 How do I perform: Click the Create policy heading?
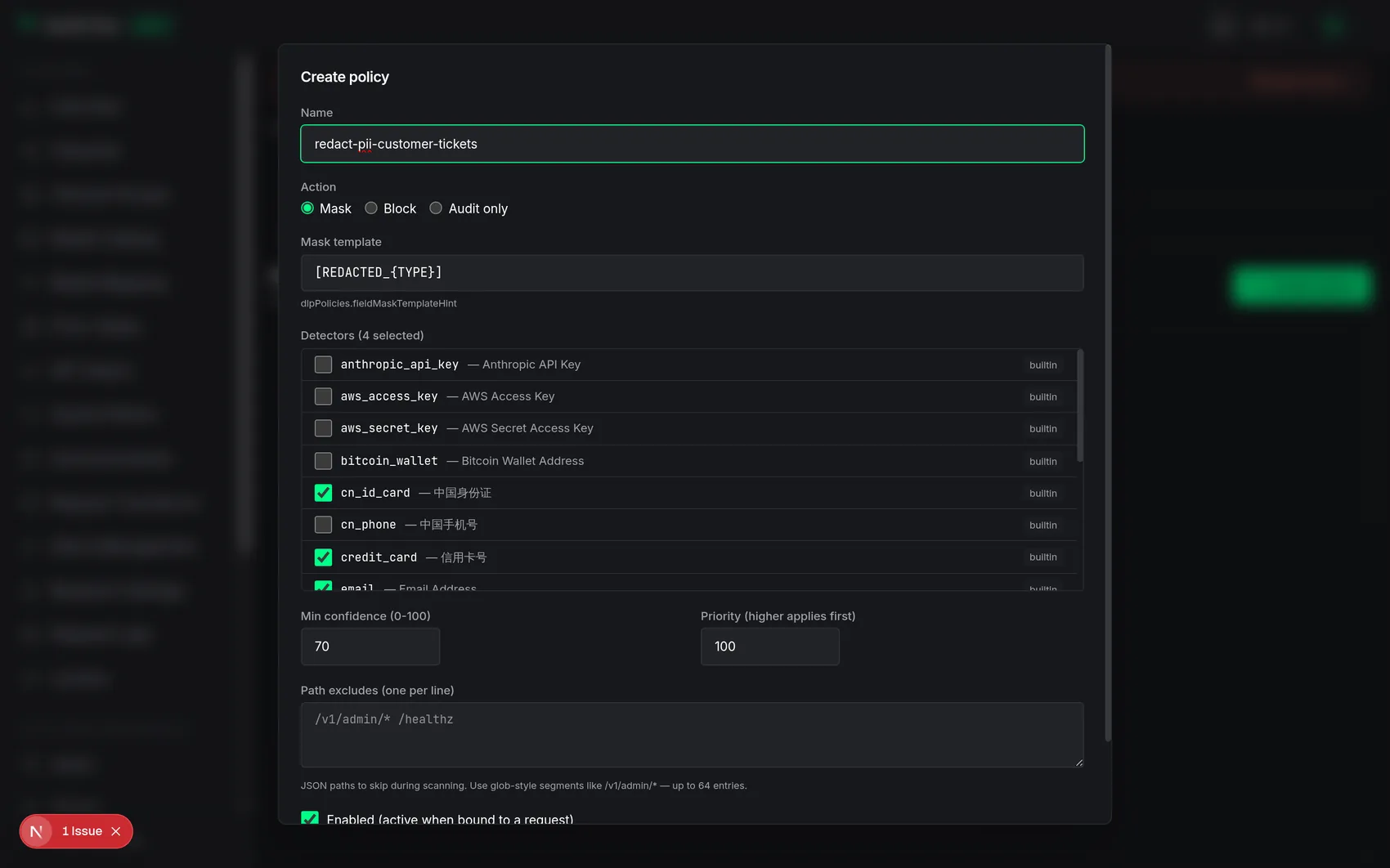345,77
